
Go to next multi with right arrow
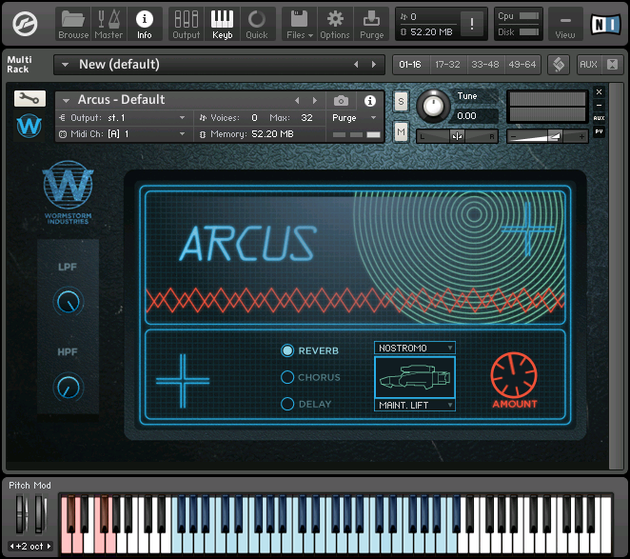[374, 64]
